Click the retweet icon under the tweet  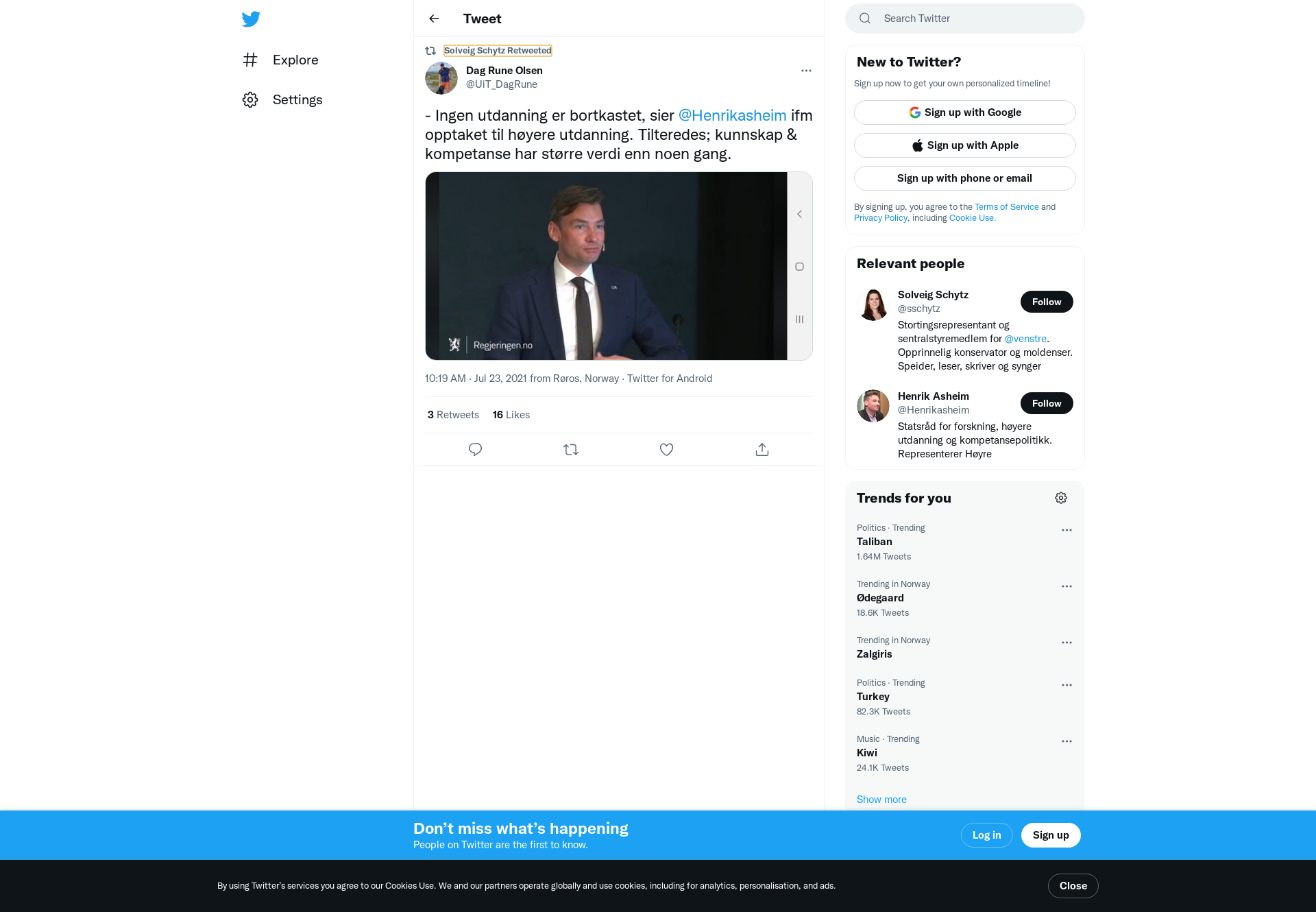click(571, 450)
